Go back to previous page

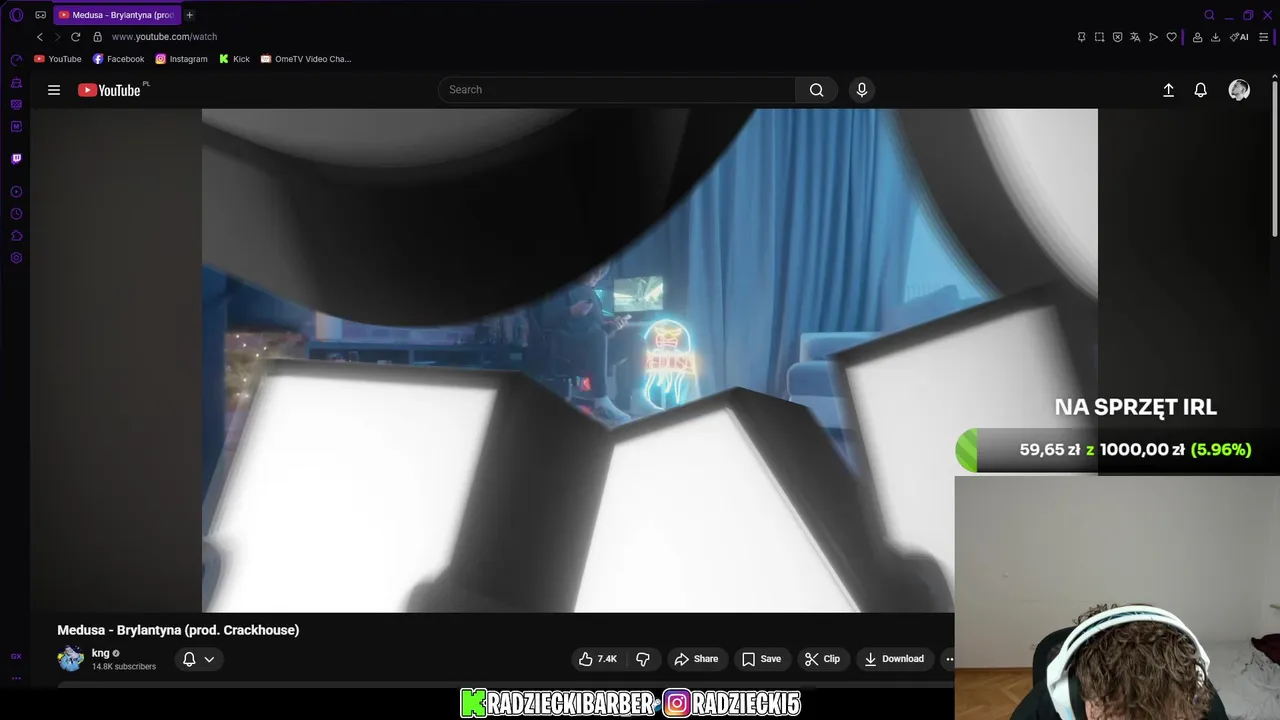point(40,37)
